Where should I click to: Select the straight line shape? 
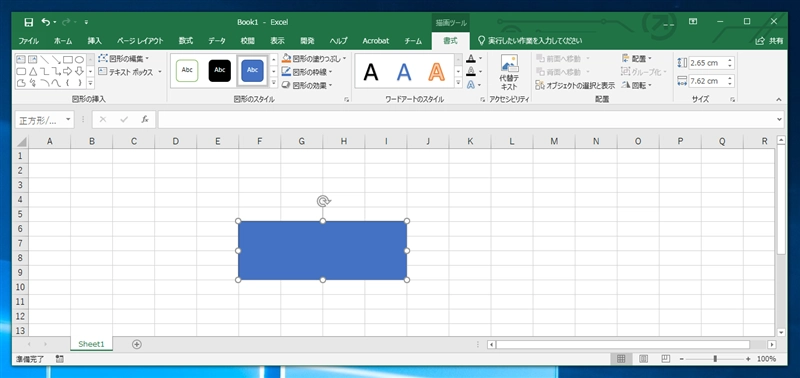point(44,60)
